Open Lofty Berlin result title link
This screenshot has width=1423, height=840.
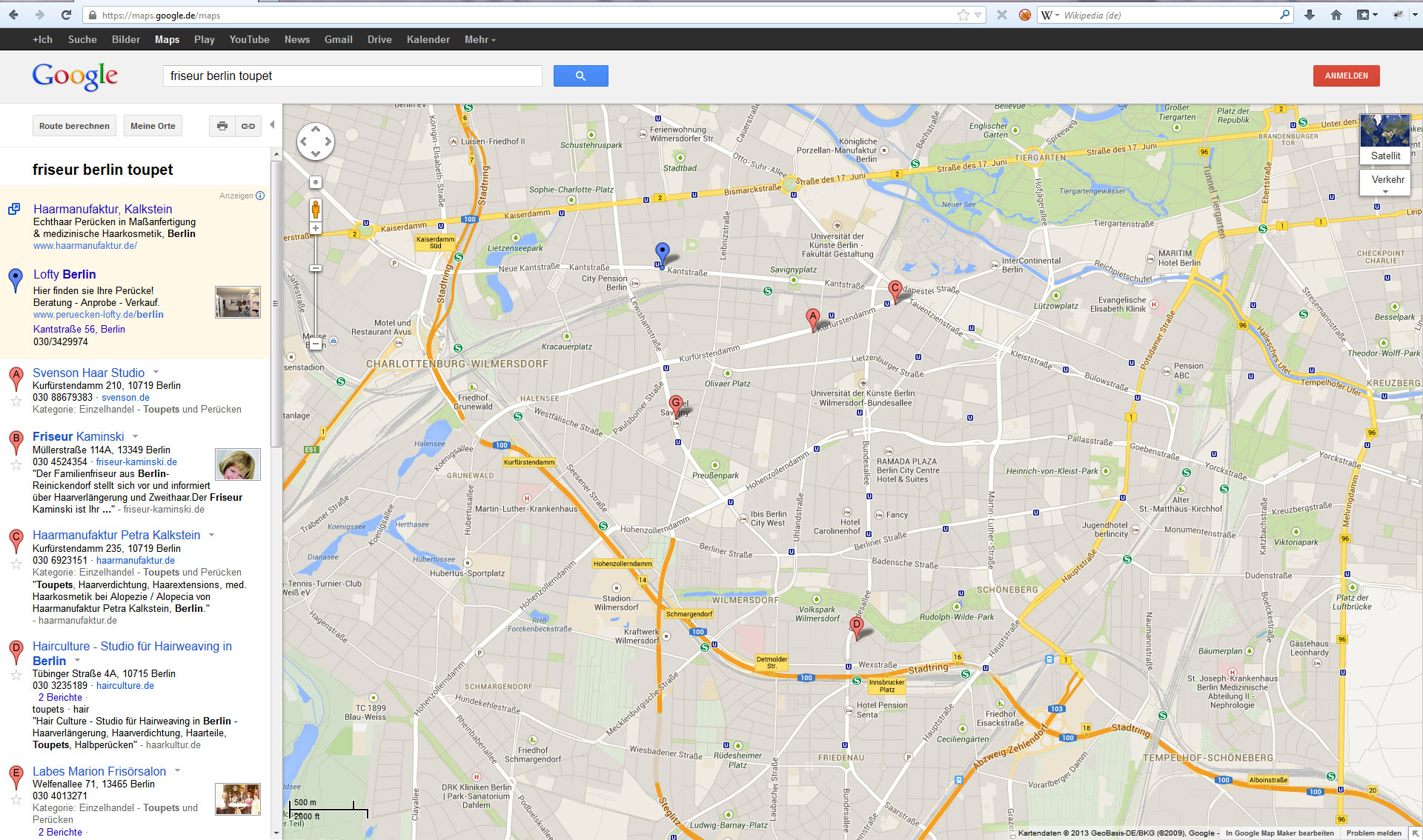[x=64, y=274]
